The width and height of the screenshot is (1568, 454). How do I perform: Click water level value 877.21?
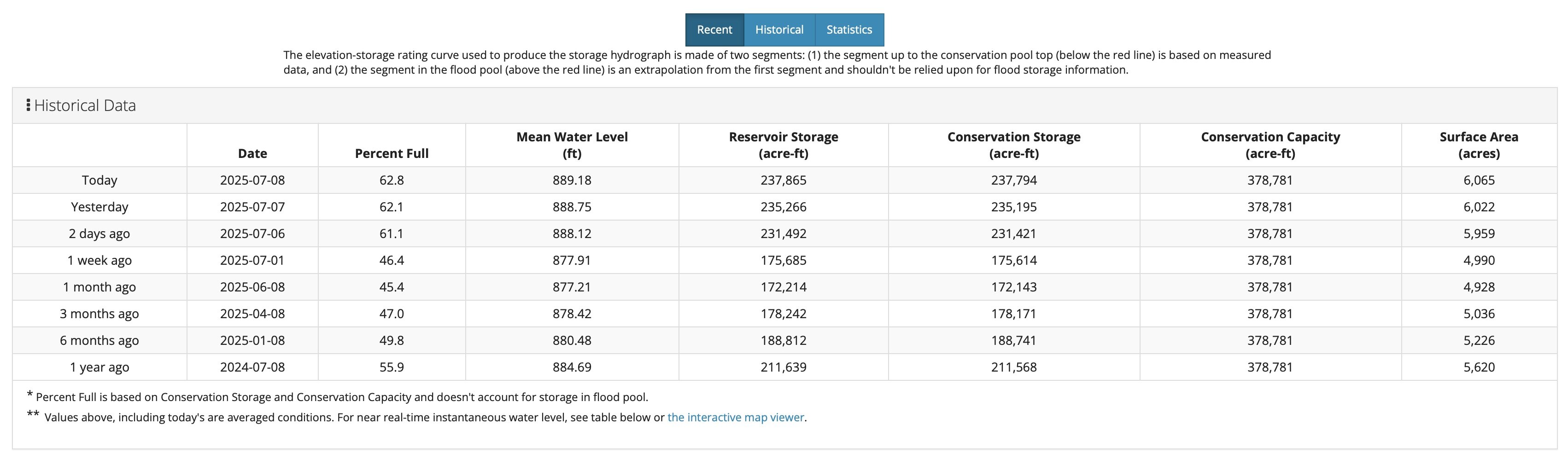(572, 287)
